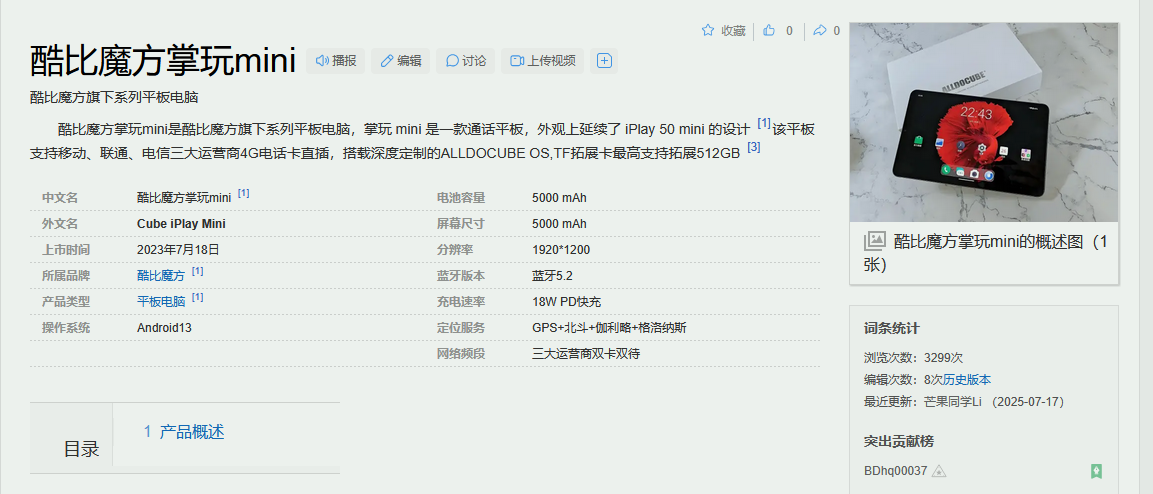Click the 编辑 pencil button

click(401, 61)
